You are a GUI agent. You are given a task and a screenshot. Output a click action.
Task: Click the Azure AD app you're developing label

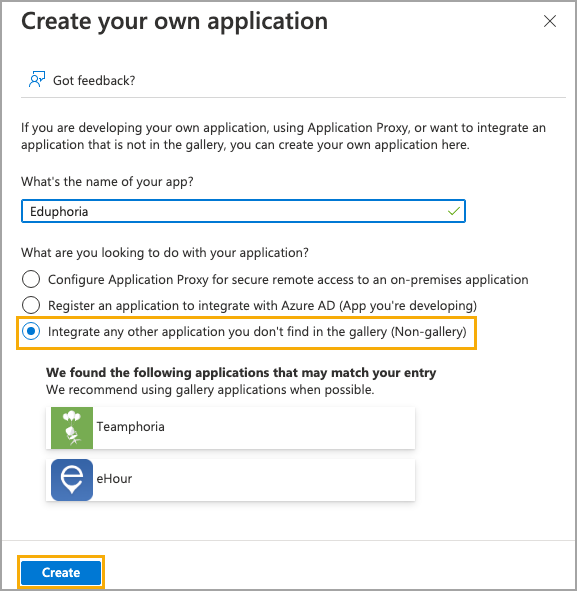click(x=262, y=306)
